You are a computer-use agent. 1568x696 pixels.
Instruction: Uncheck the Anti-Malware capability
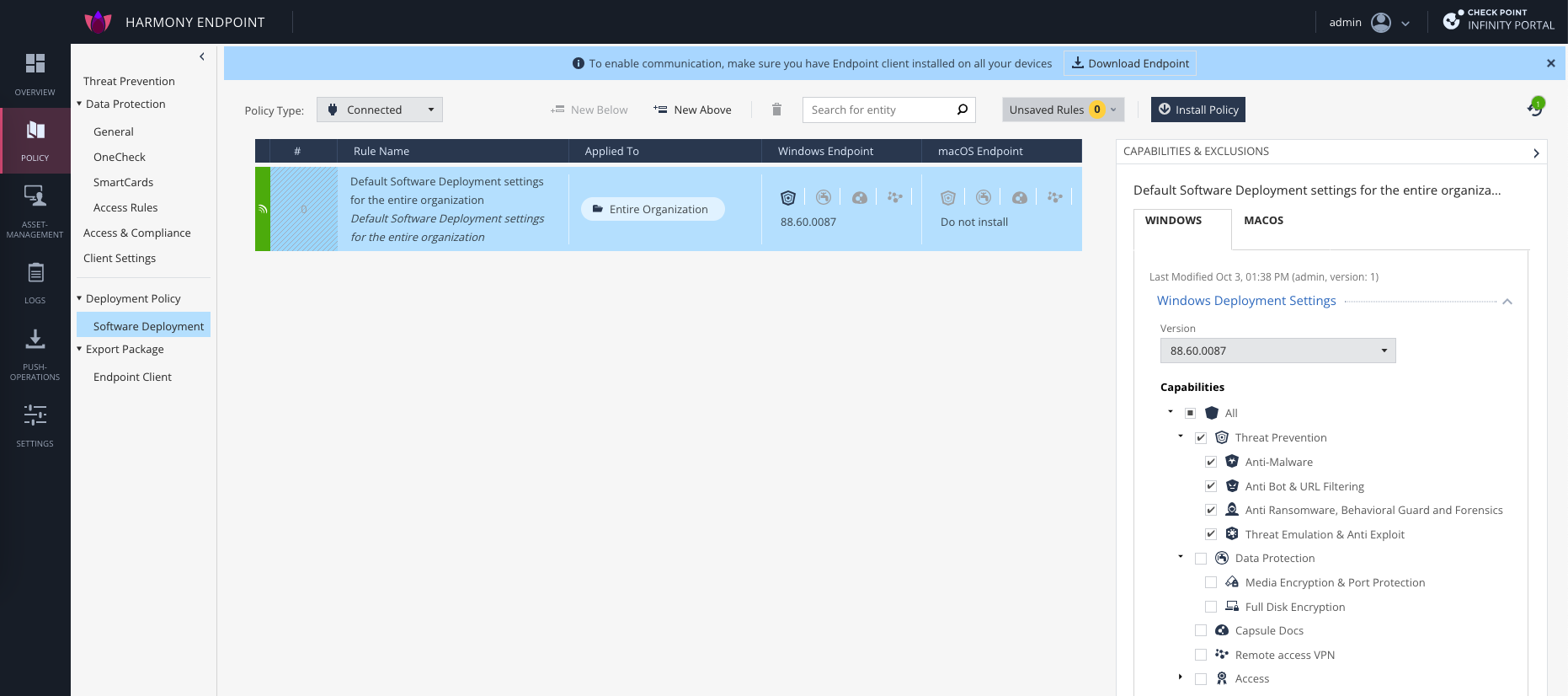[1210, 462]
